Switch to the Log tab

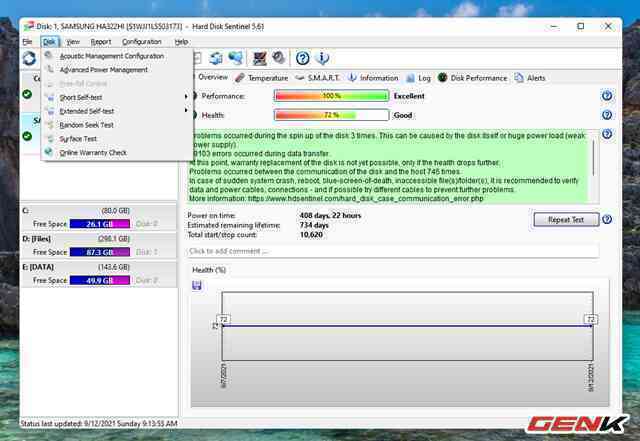[419, 78]
